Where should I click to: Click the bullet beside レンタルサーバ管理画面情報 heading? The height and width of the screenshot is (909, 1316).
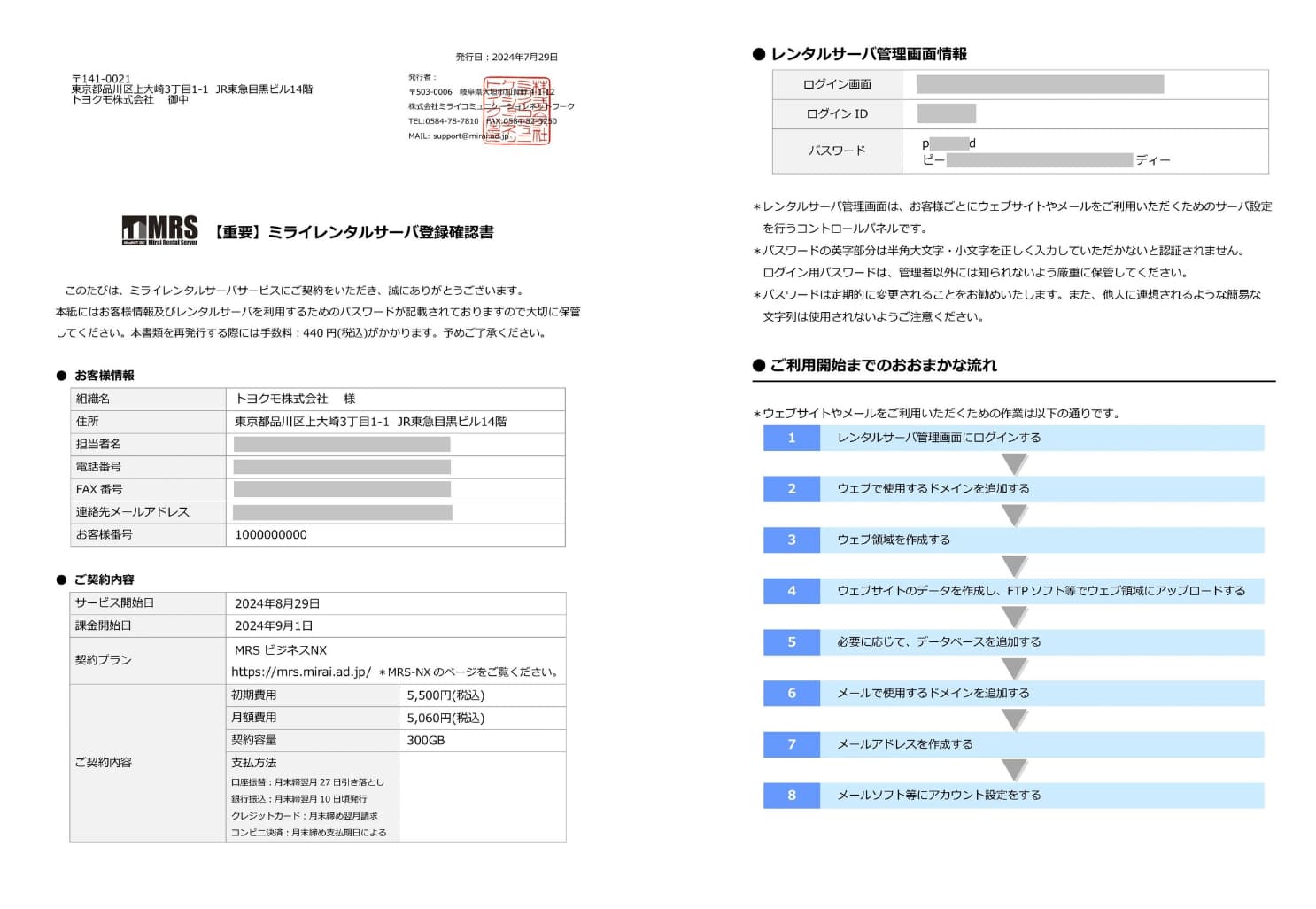758,55
